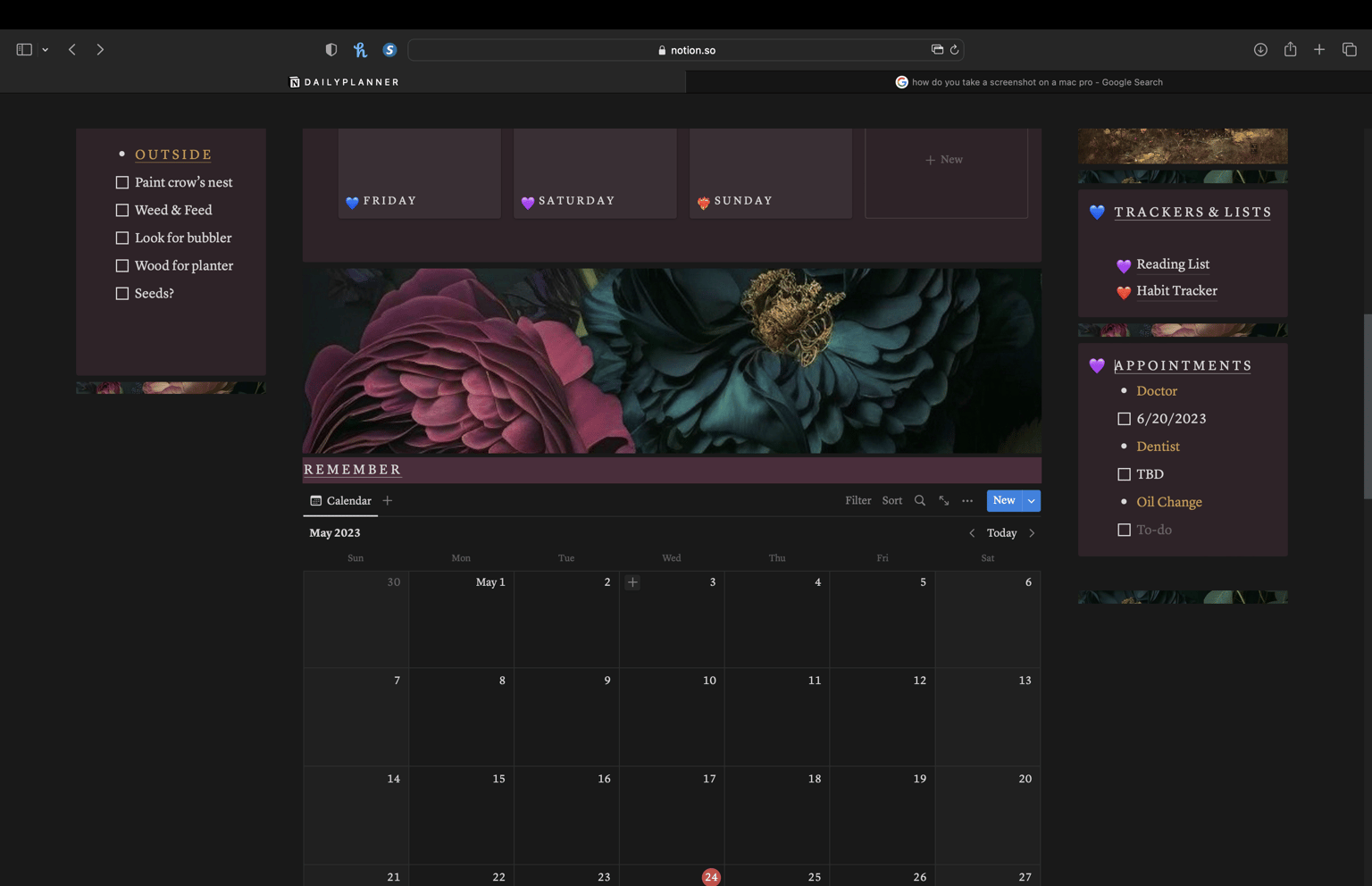
Task: Add an item on May 3
Action: coord(632,582)
